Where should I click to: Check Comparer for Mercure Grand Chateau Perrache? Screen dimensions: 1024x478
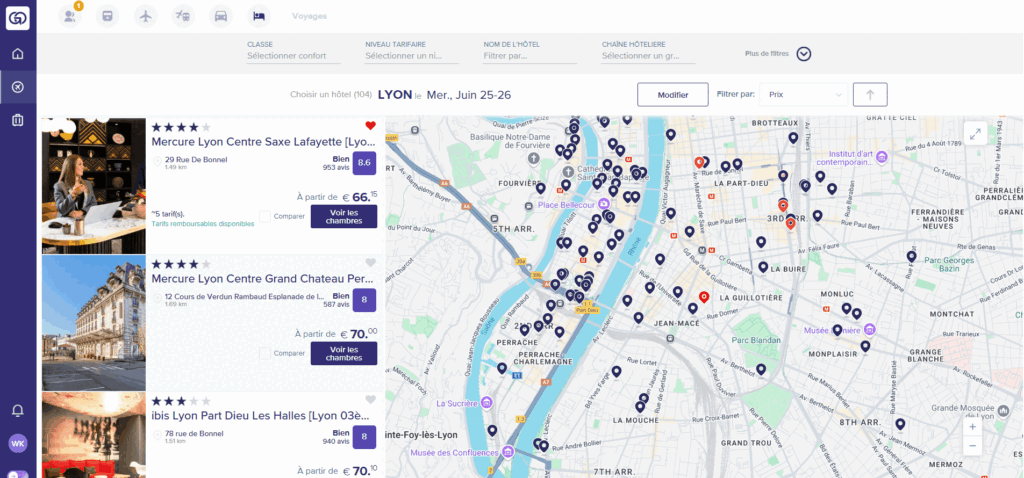coord(265,353)
